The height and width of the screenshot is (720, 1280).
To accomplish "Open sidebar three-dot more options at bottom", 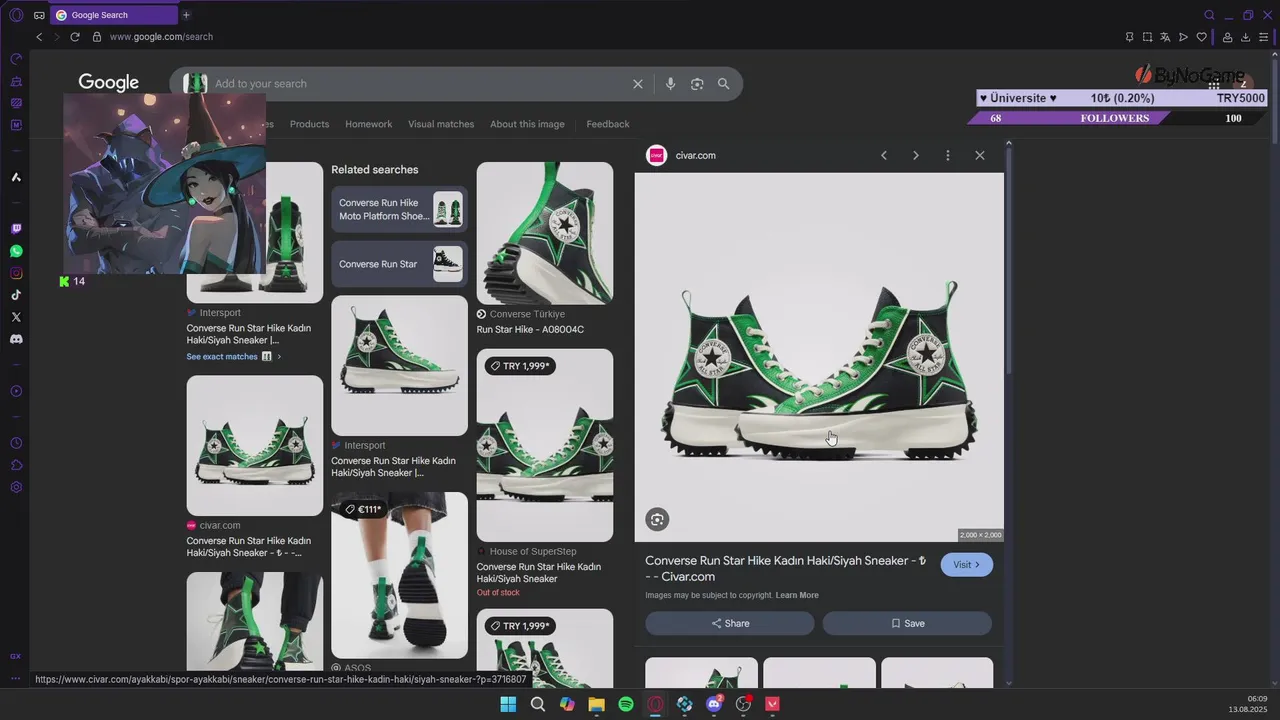I will pyautogui.click(x=16, y=678).
